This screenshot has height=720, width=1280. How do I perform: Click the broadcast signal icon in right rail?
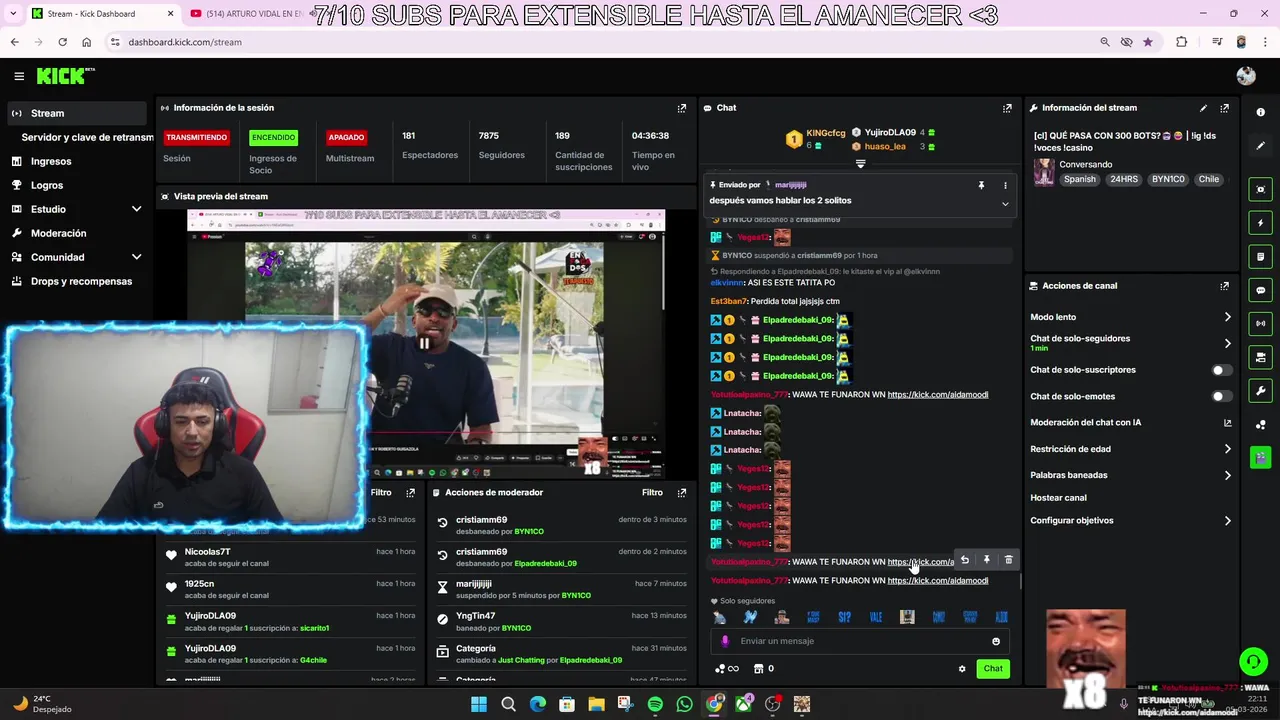click(x=1261, y=323)
